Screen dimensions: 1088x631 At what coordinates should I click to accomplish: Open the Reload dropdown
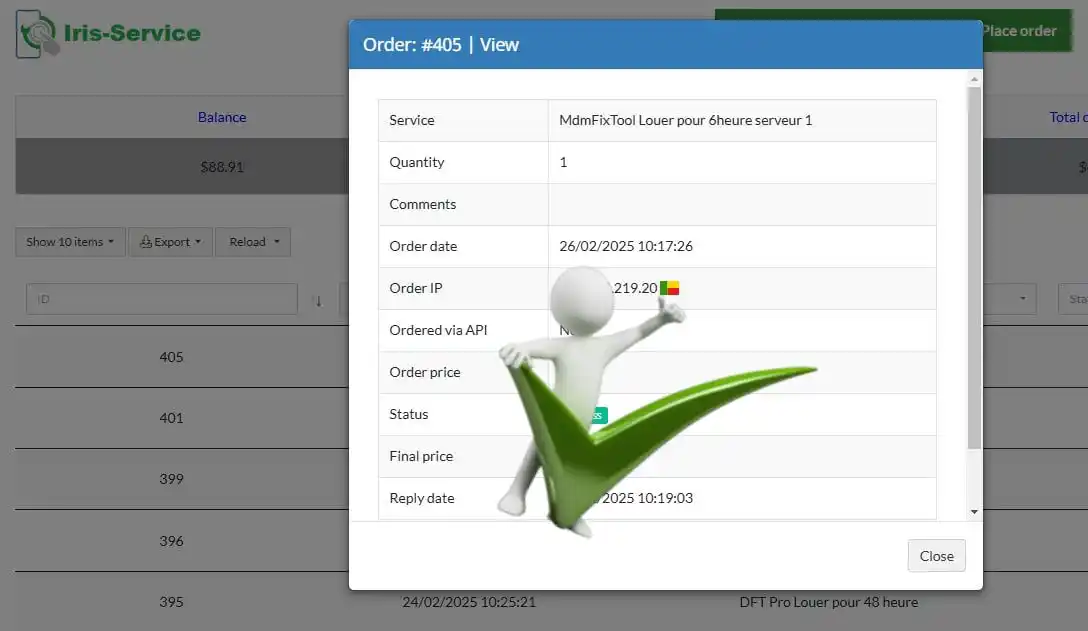253,242
